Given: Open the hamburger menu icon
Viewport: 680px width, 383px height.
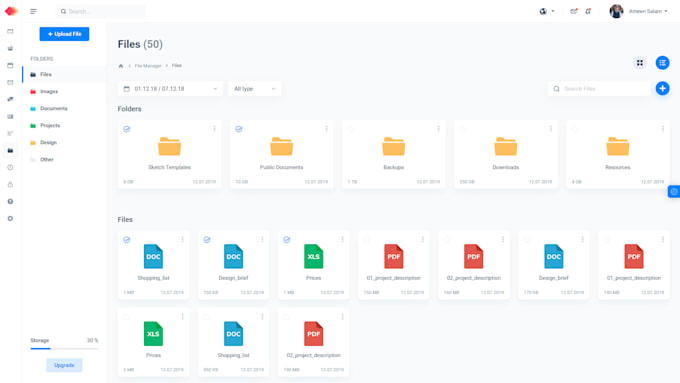Looking at the screenshot, I should click(33, 11).
